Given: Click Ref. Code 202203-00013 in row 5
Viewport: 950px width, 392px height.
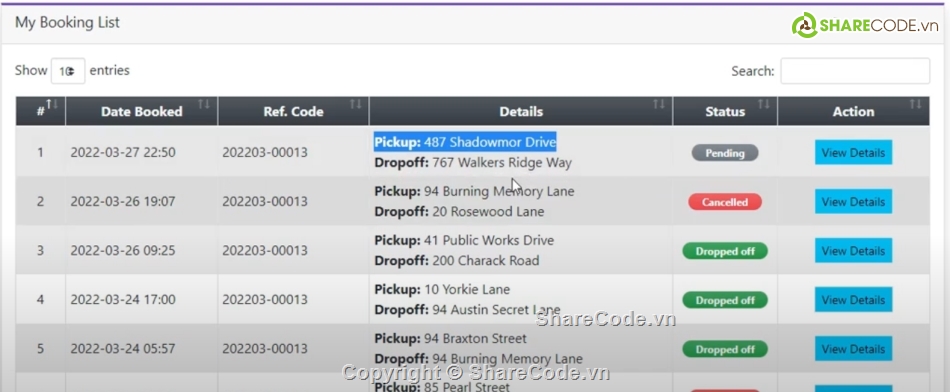Looking at the screenshot, I should point(265,349).
